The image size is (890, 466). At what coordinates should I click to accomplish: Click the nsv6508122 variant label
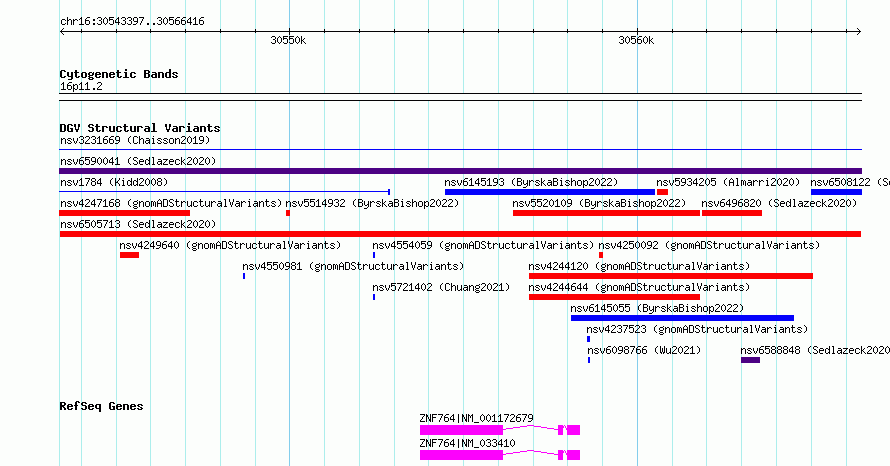tap(850, 182)
